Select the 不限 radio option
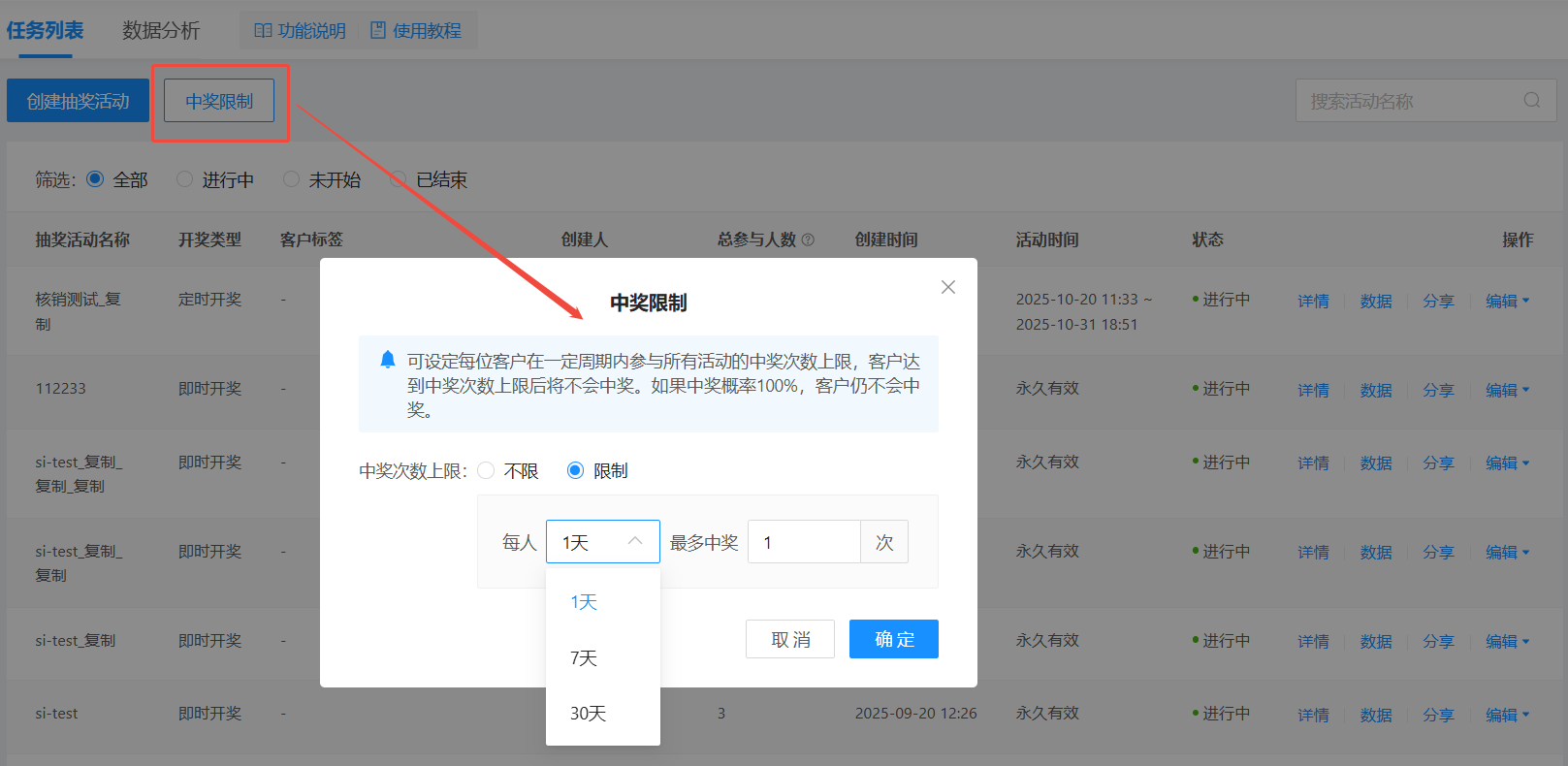Screen dimensions: 1568x766 pos(487,470)
